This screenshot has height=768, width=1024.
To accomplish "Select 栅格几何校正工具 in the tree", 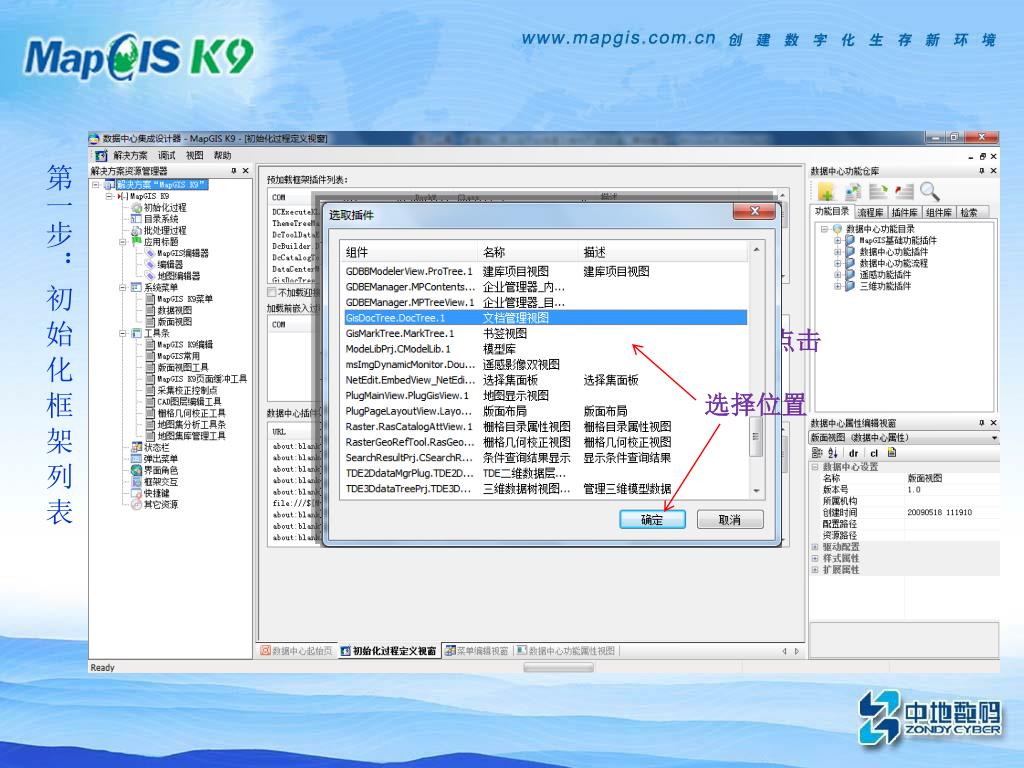I will click(x=191, y=413).
